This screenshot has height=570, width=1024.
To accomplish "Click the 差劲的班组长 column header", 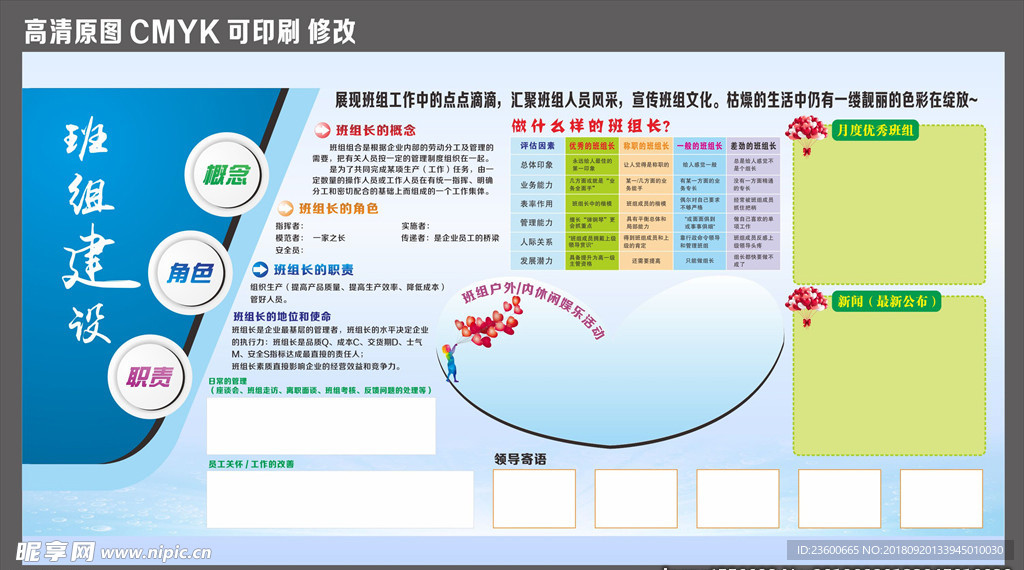I will [x=753, y=146].
